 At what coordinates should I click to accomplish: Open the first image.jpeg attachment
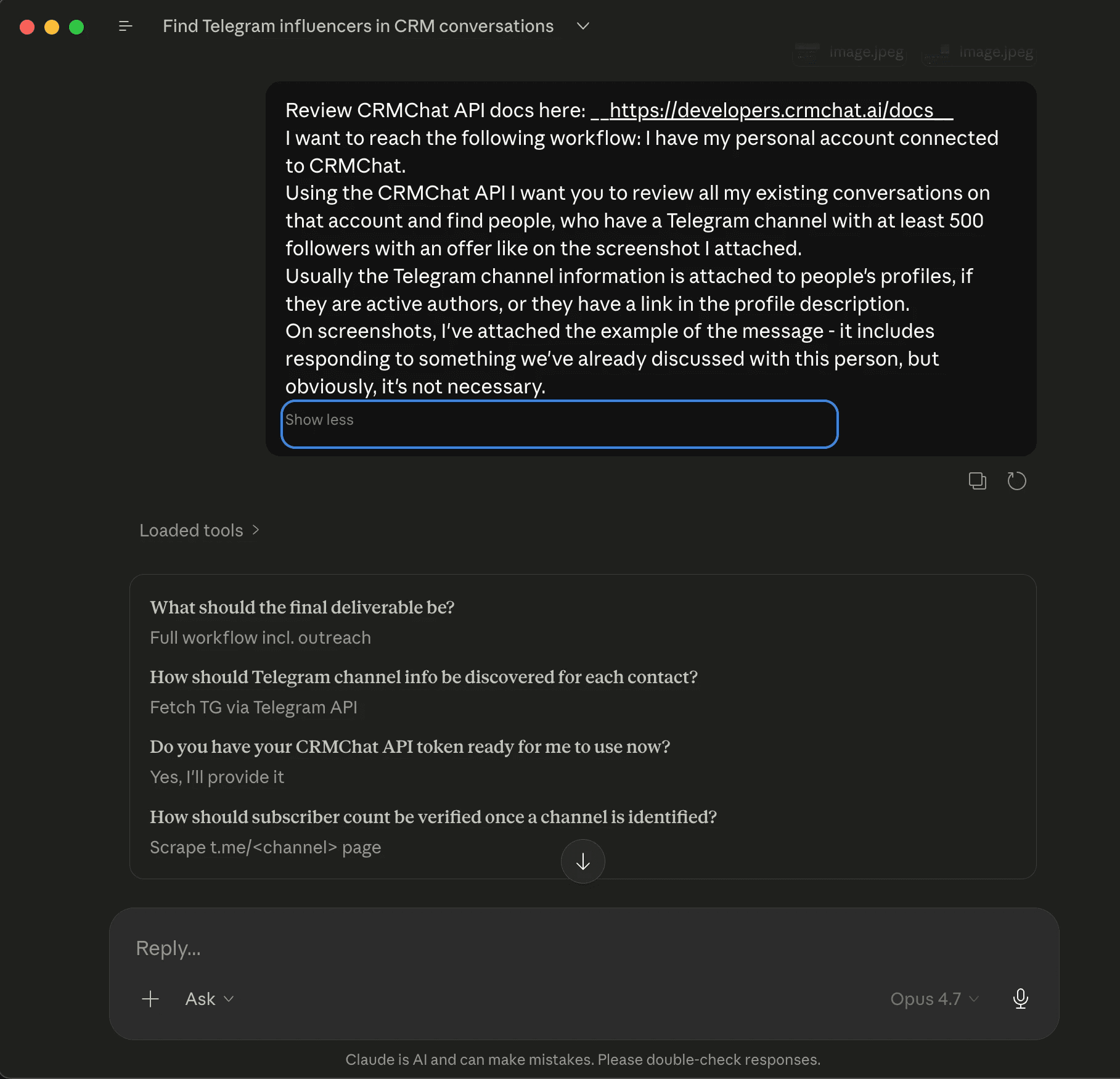tap(849, 52)
